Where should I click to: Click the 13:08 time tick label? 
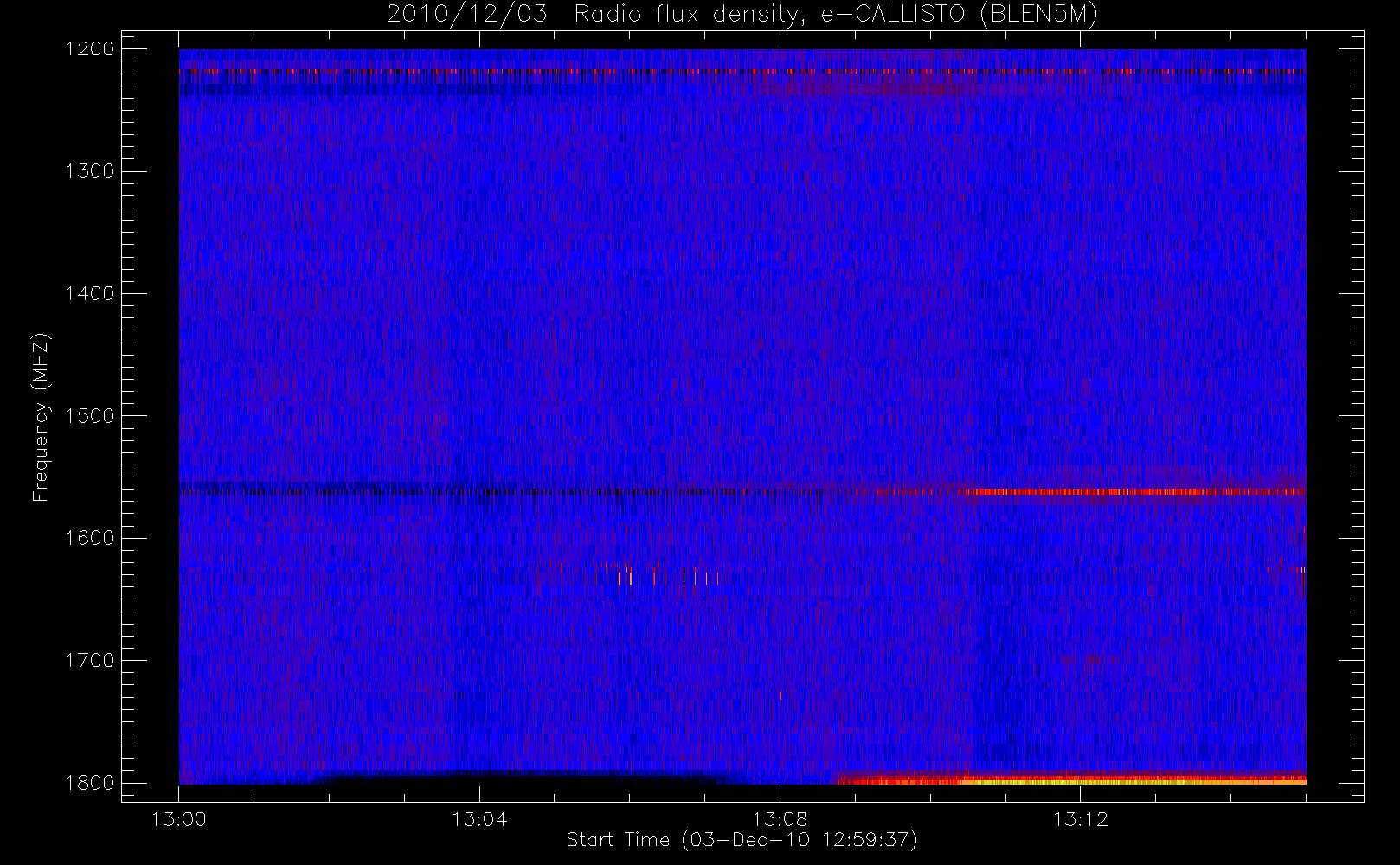tap(780, 819)
